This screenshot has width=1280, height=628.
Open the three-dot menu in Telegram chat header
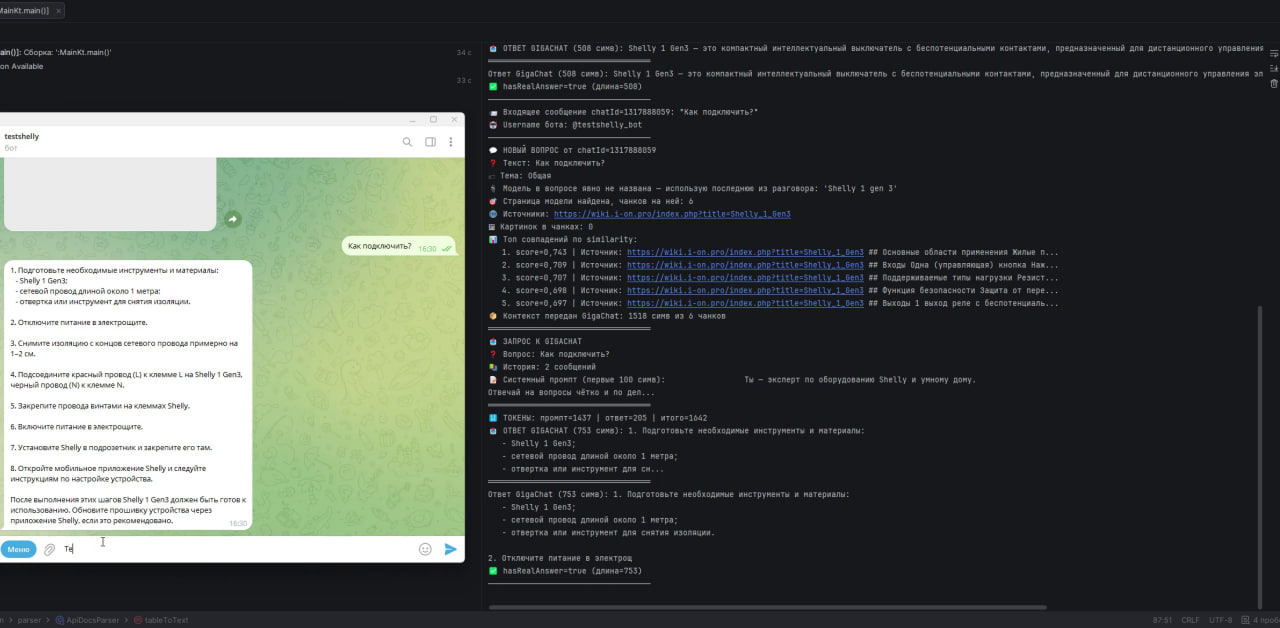pos(453,142)
